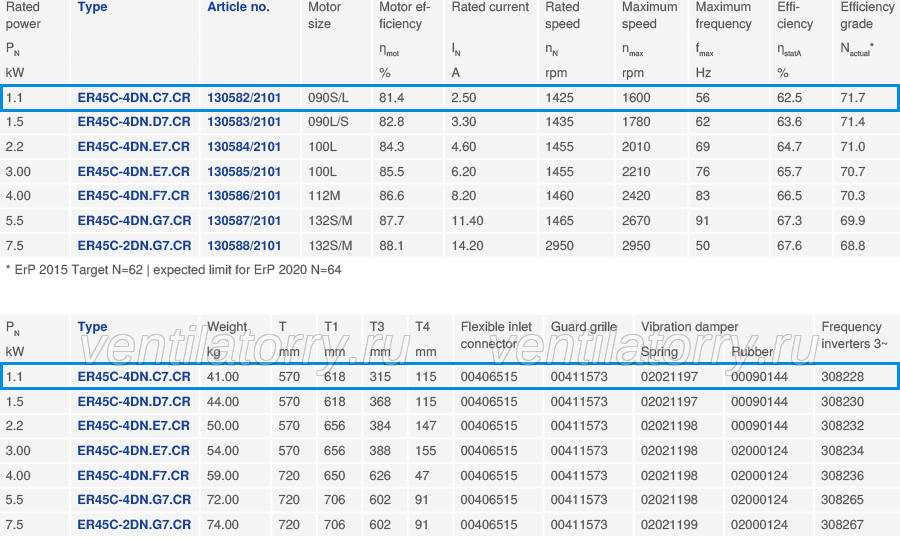Select frequency inverter code 308230
Image resolution: width=900 pixels, height=538 pixels.
pos(842,401)
